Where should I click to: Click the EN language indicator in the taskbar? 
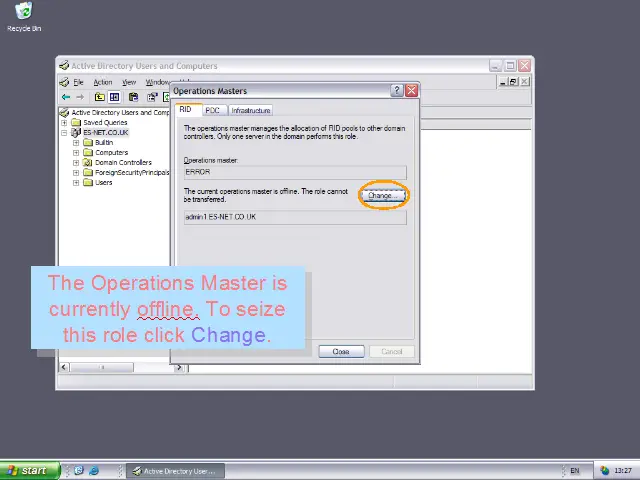tap(575, 471)
